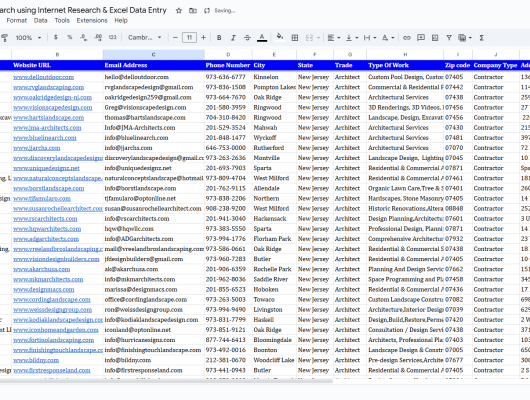
Task: Click the Type Of Work header cell
Action: (405, 65)
